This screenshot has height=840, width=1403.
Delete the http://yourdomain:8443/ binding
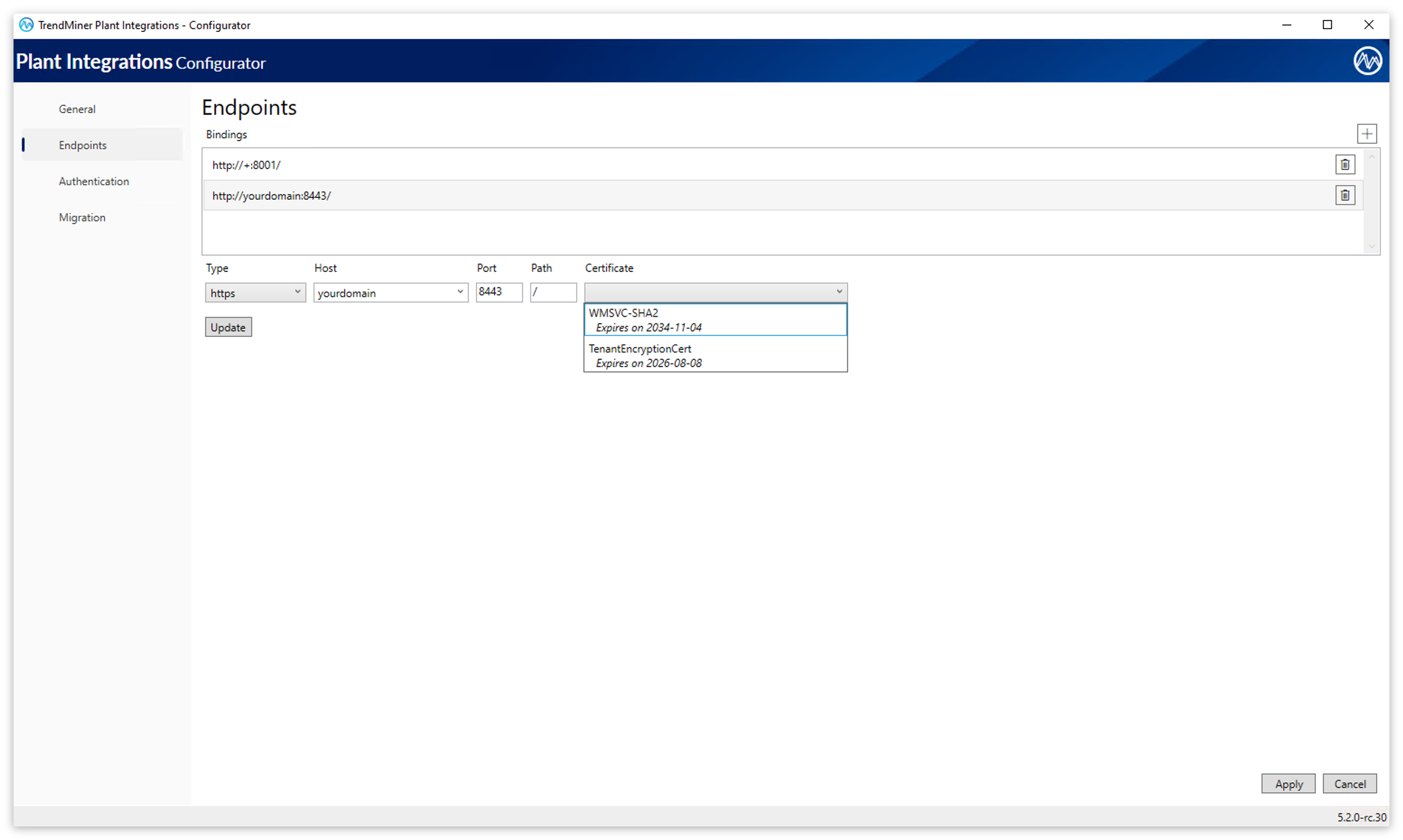[x=1345, y=195]
